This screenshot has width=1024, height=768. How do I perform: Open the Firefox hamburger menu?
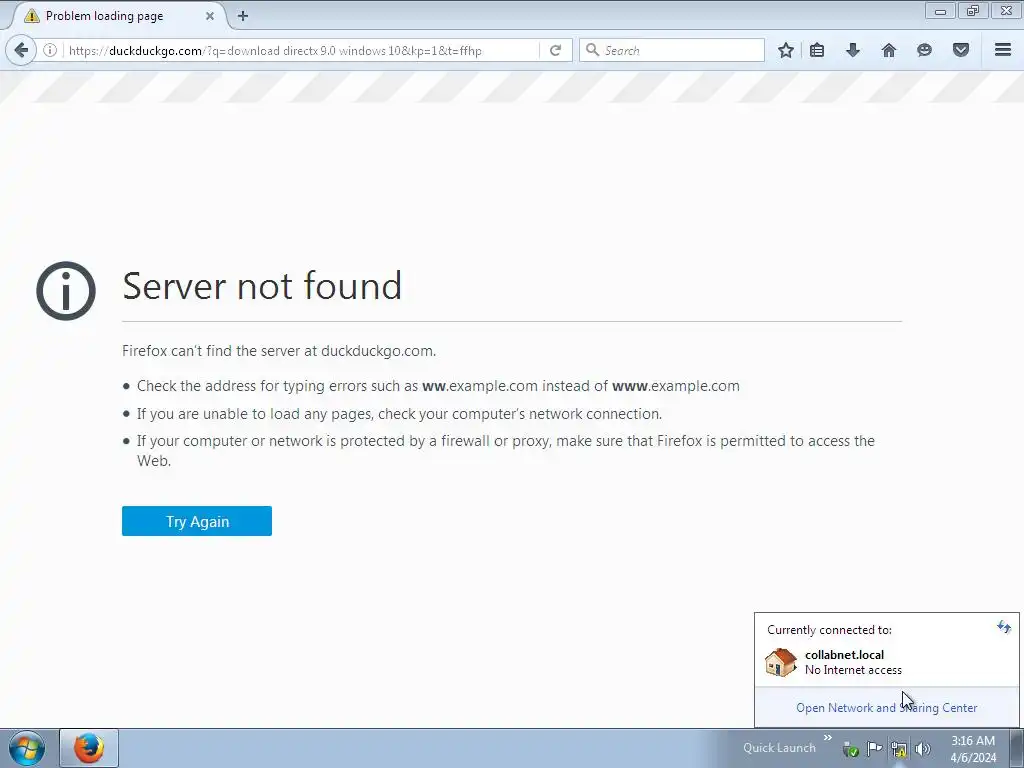pyautogui.click(x=1003, y=50)
